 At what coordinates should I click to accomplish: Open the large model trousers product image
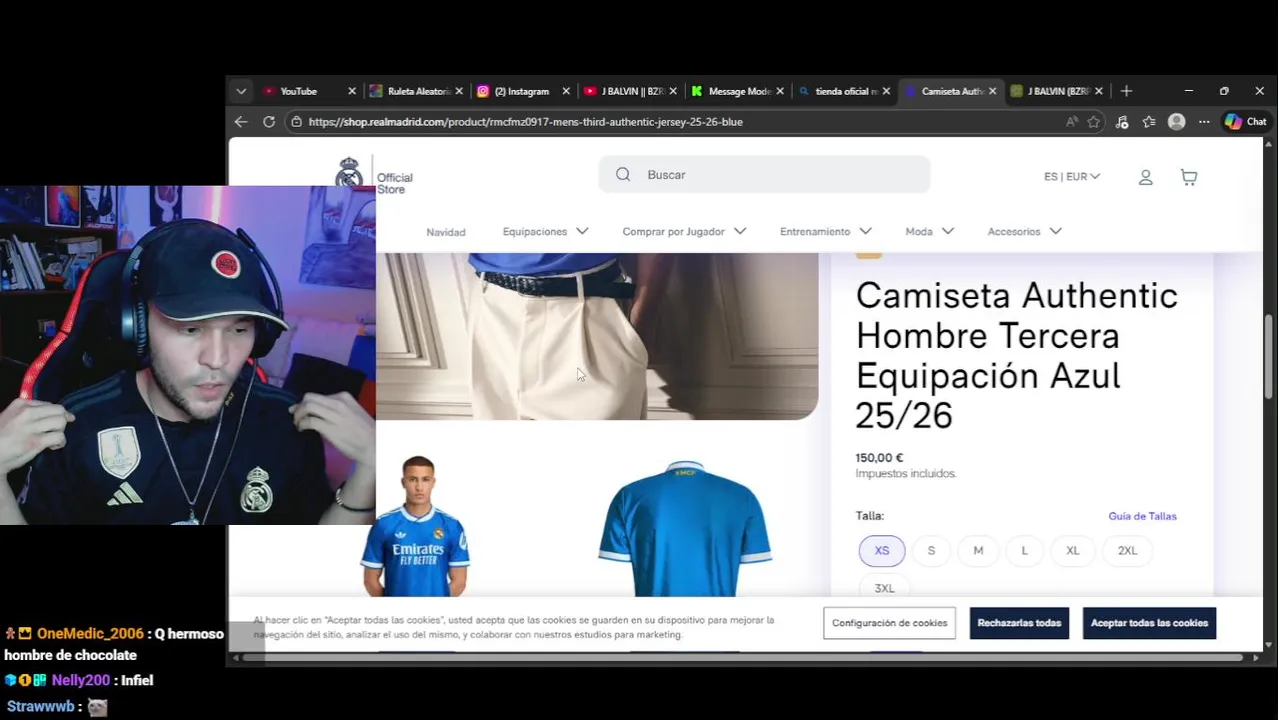(x=597, y=336)
